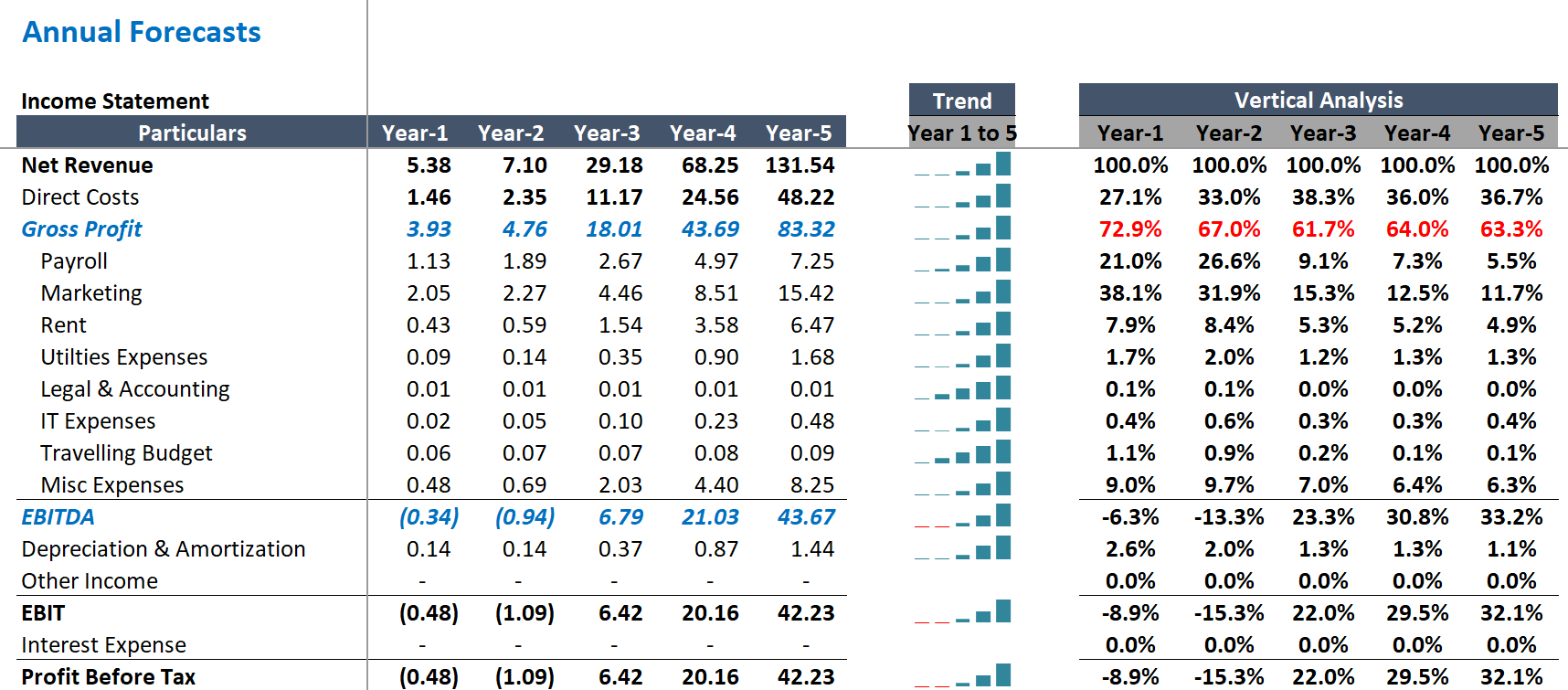Select the Misc Expenses trend sparkline
Screen dimensions: 1568x690
pos(962,485)
